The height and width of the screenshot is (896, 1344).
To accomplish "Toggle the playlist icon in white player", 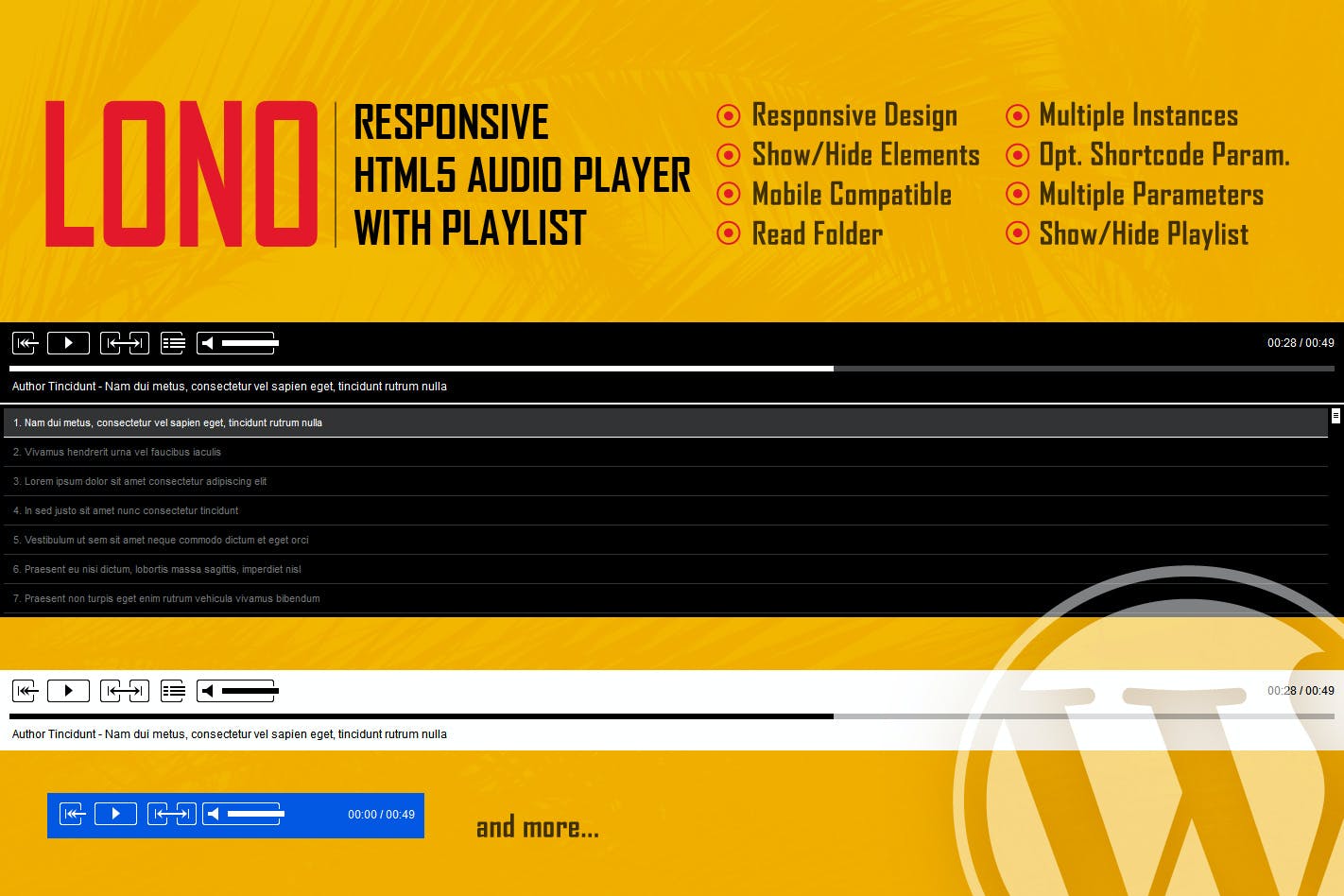I will coord(173,691).
